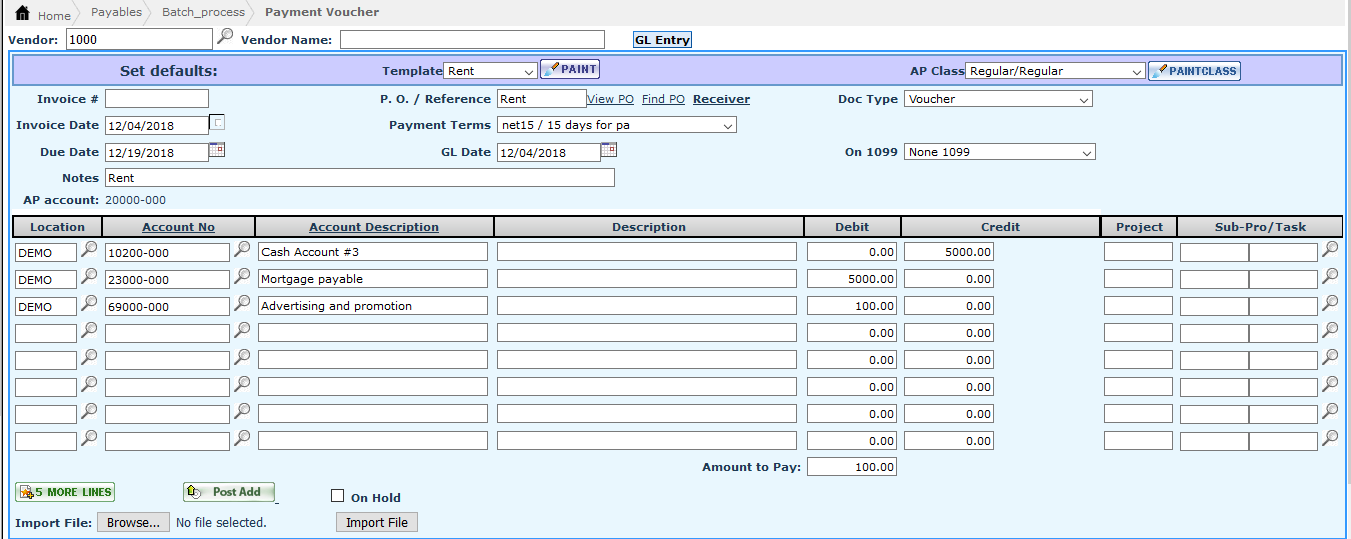
Task: Go to Batch_process breadcrumb item
Action: pos(203,12)
